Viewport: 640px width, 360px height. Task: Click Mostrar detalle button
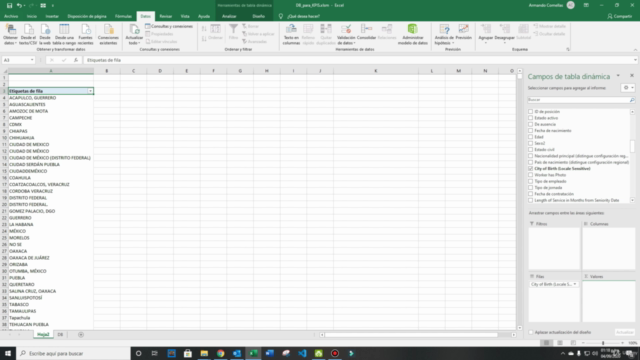coord(549,26)
